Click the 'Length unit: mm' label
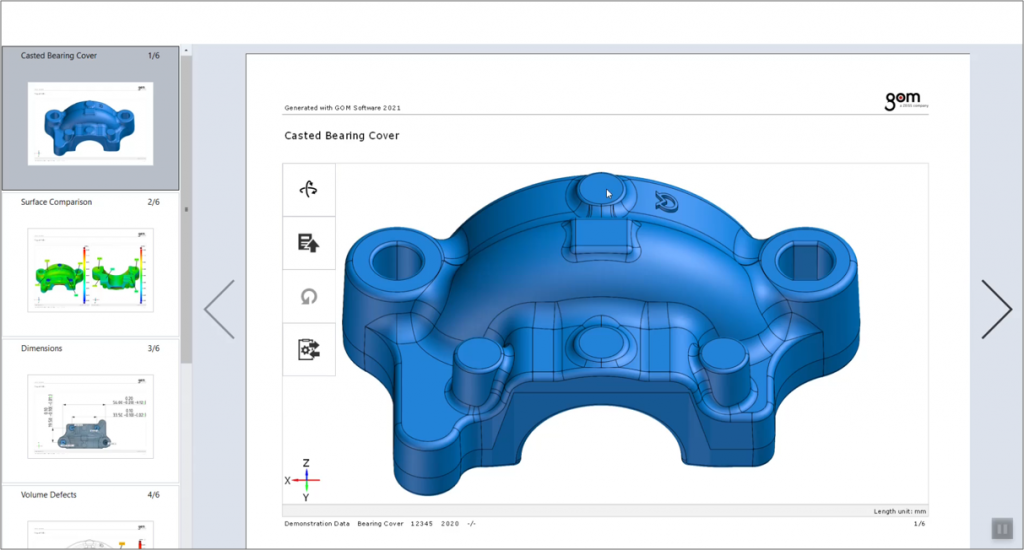This screenshot has height=550, width=1024. 899,511
